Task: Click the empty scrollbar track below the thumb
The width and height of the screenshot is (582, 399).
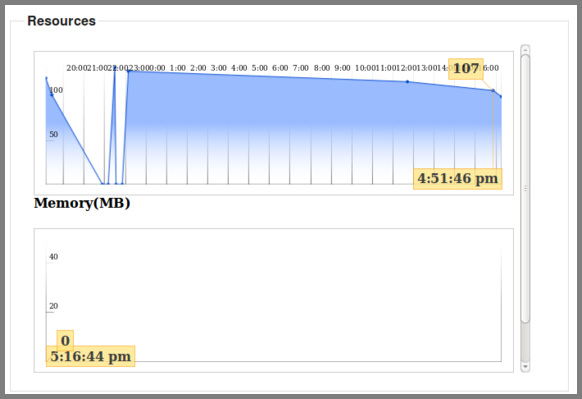Action: tap(525, 342)
